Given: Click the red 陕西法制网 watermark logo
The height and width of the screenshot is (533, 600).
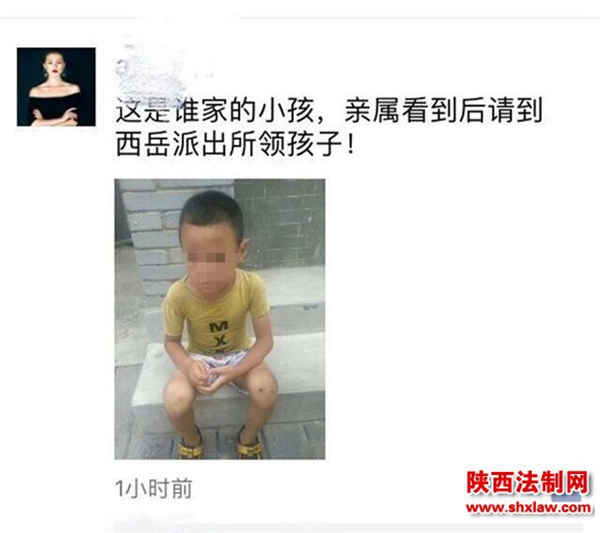Looking at the screenshot, I should [527, 483].
